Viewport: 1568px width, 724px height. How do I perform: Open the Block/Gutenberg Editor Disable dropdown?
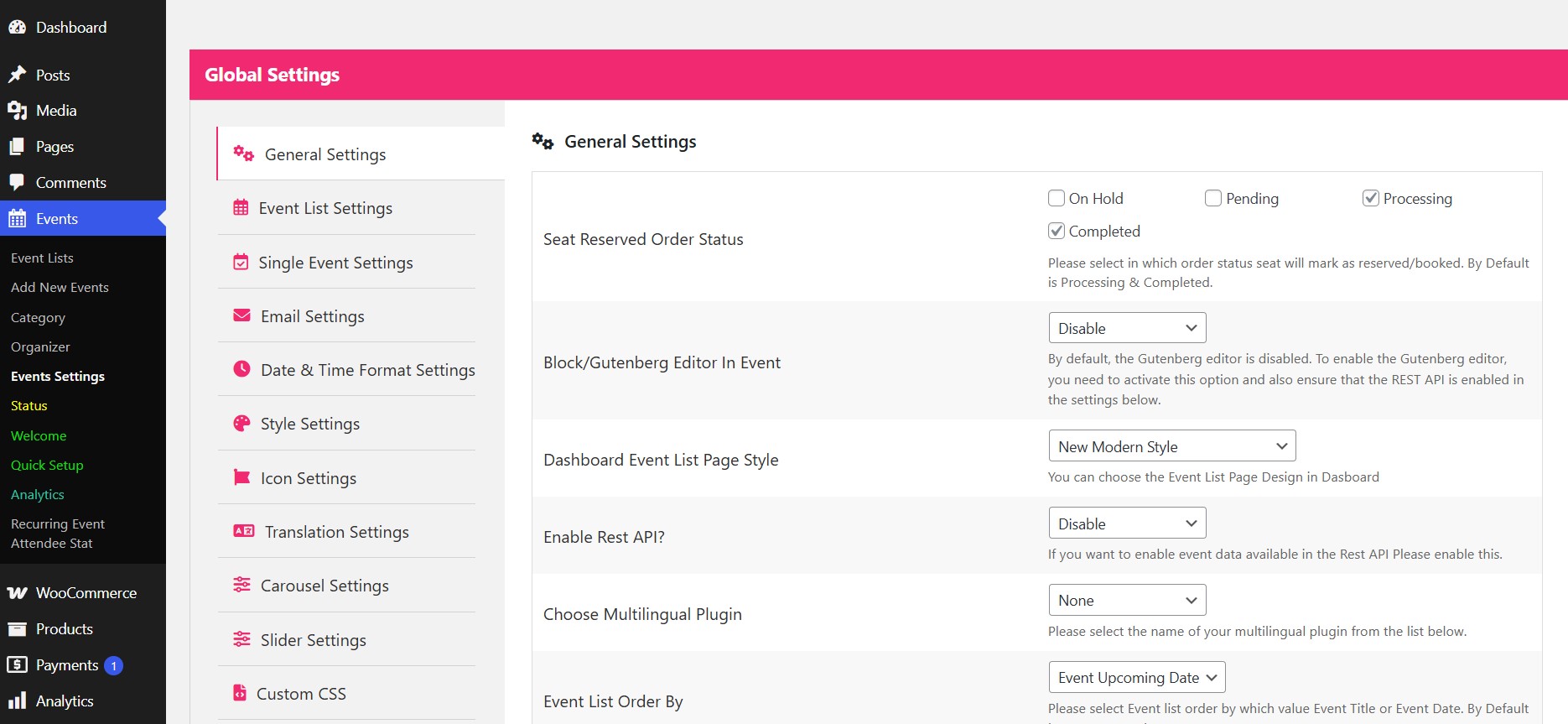1127,328
